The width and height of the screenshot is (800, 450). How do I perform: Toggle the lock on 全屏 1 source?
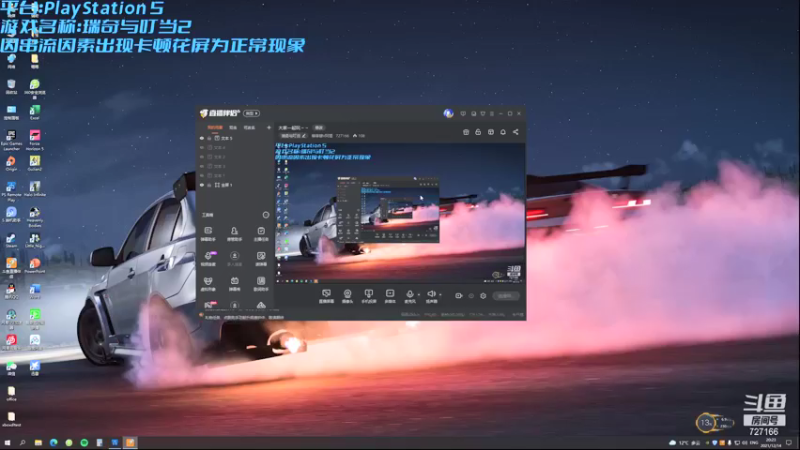209,185
